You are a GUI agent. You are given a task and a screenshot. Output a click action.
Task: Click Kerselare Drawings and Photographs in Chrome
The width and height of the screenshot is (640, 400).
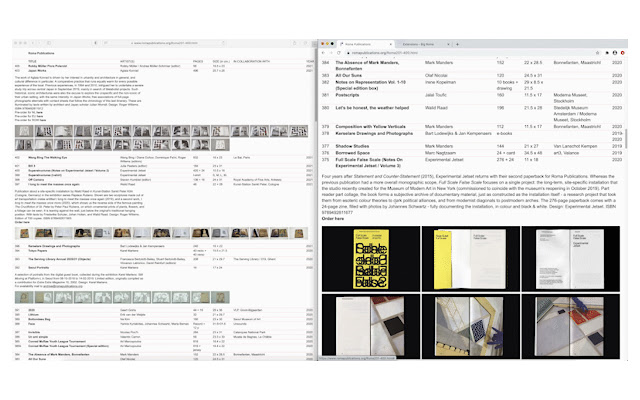[374, 133]
